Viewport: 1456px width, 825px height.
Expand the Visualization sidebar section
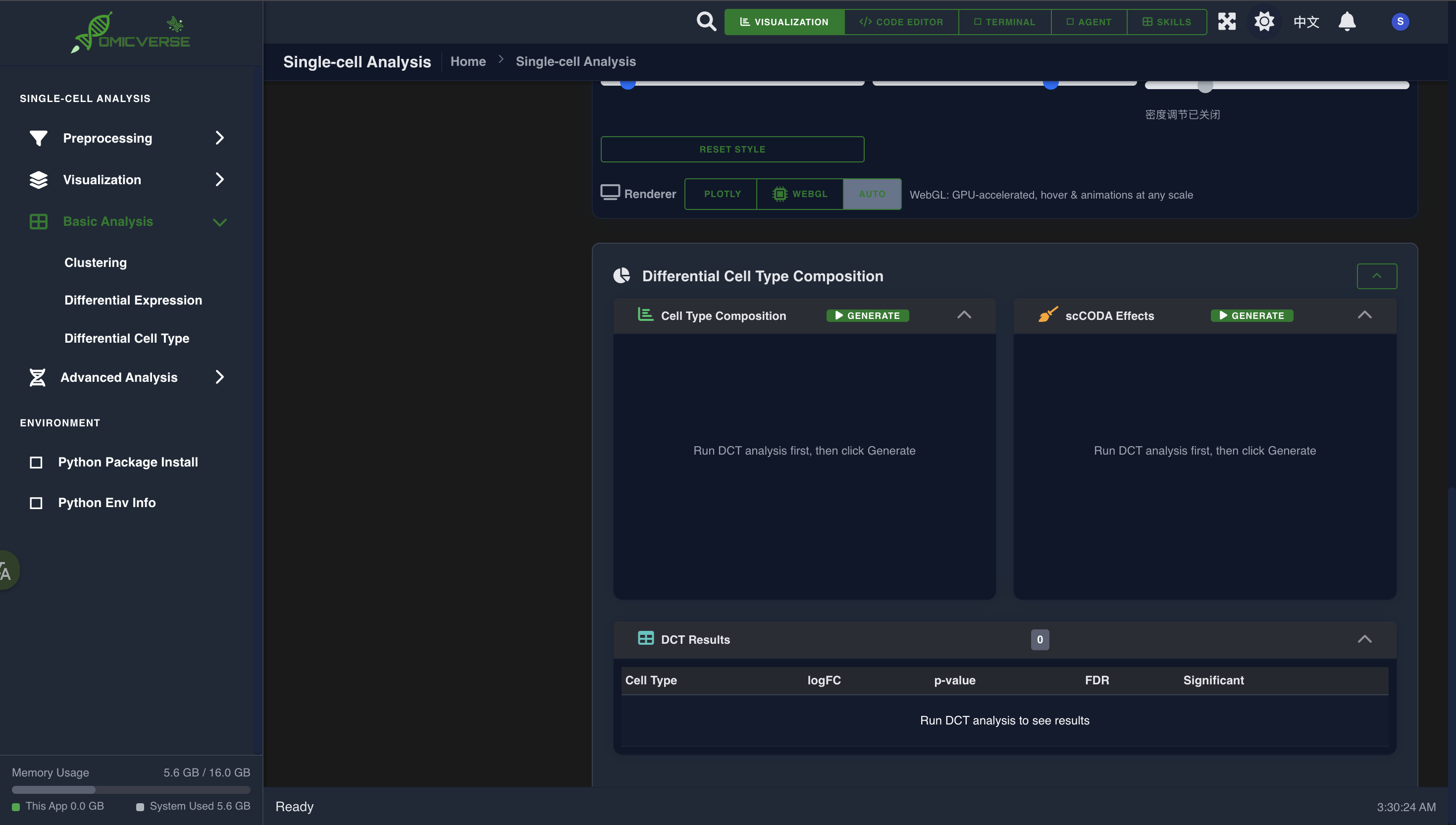pyautogui.click(x=220, y=180)
